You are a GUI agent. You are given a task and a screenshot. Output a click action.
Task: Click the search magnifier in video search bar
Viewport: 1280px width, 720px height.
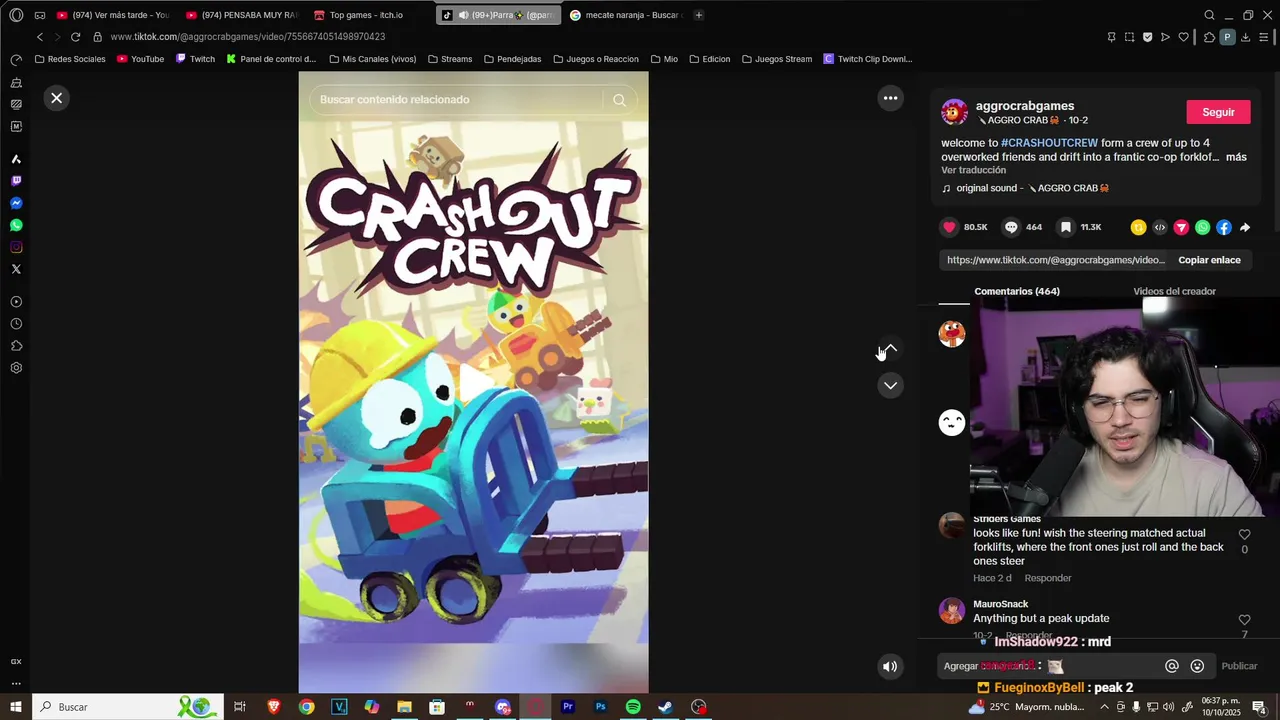click(x=619, y=100)
